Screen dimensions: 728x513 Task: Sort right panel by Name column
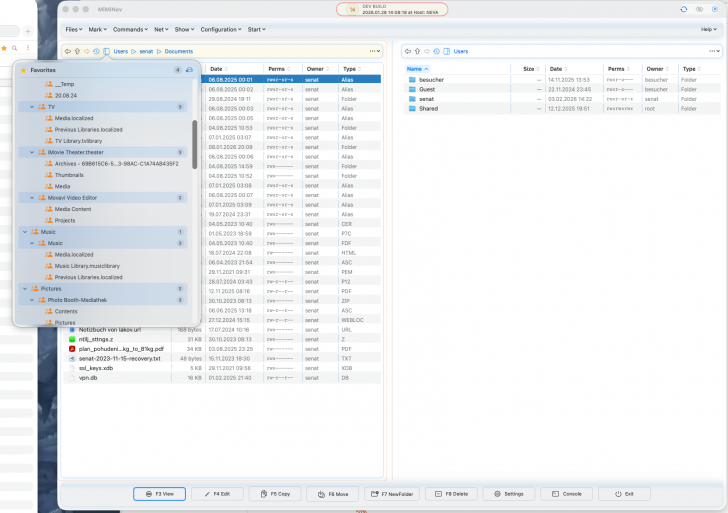point(417,69)
